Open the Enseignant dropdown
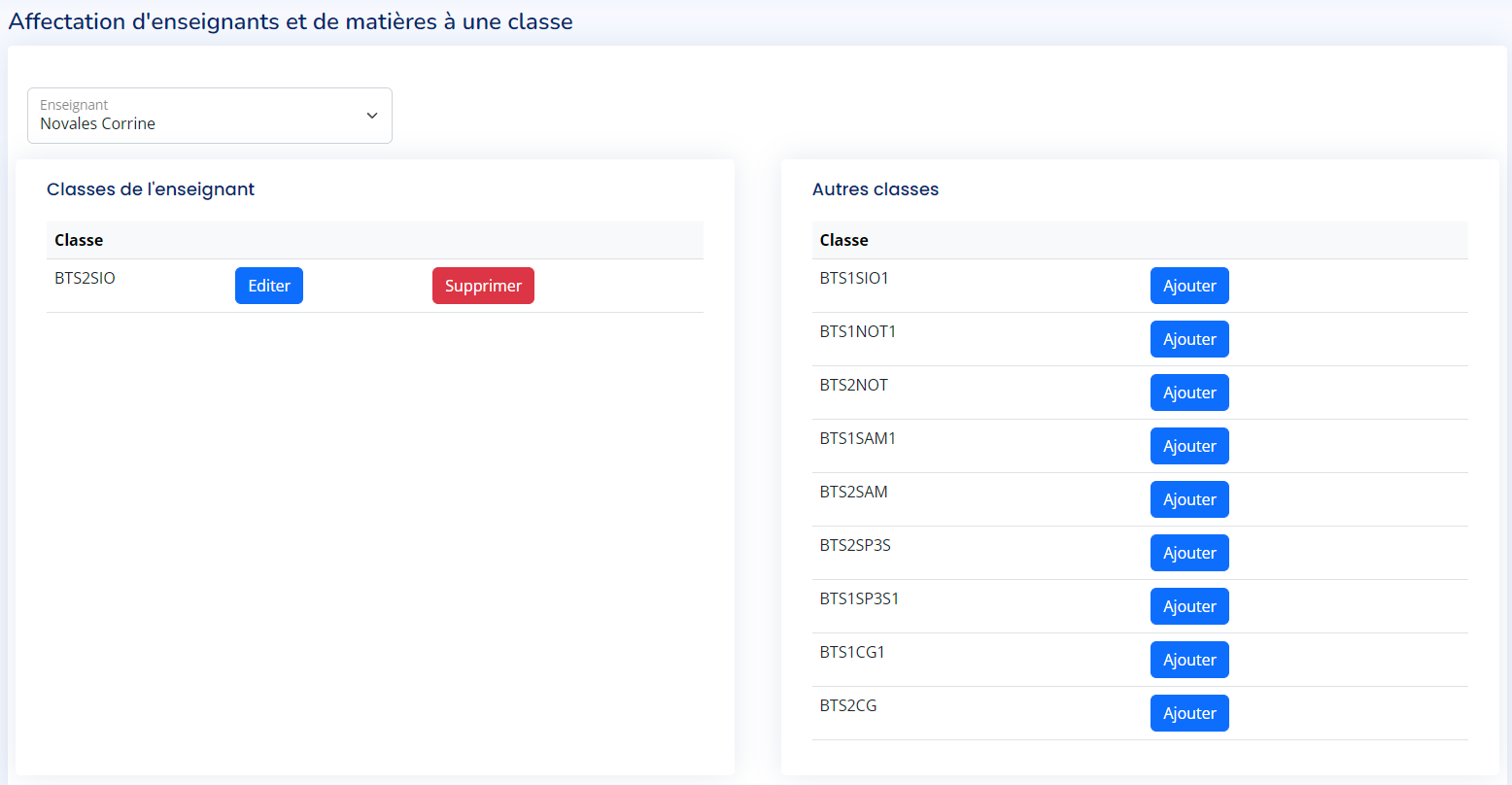This screenshot has height=785, width=1512. click(x=209, y=116)
